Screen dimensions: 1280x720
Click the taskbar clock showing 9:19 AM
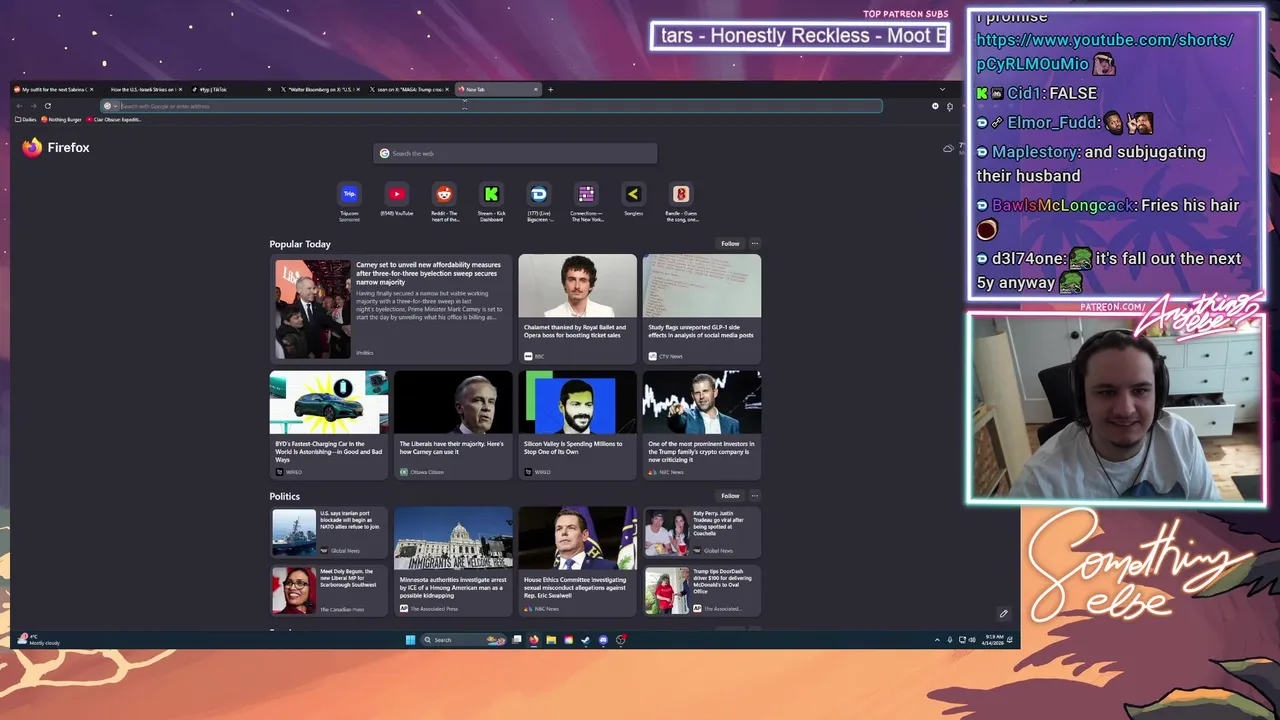click(x=994, y=640)
